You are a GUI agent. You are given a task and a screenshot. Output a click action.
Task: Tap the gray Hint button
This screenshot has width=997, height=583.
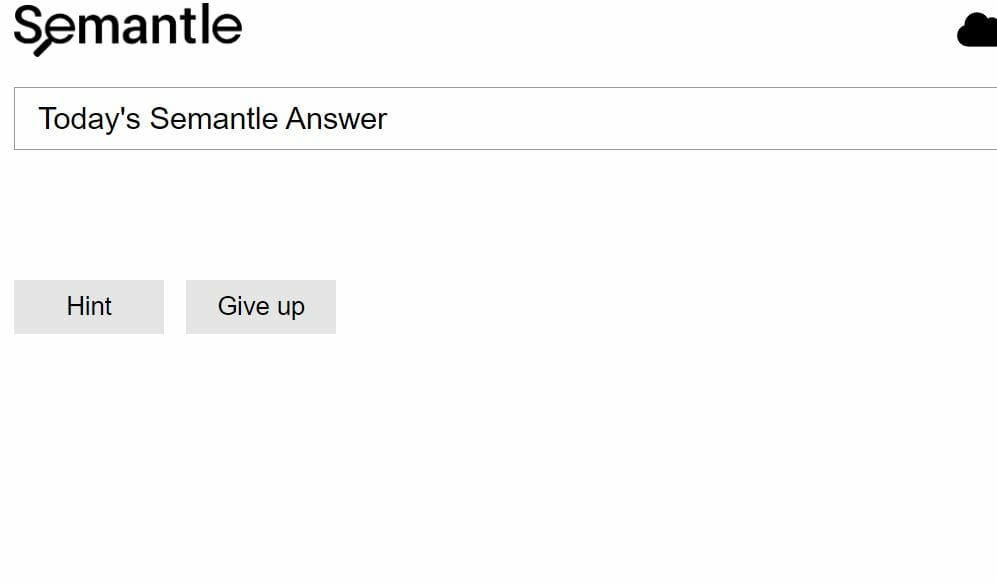click(89, 307)
